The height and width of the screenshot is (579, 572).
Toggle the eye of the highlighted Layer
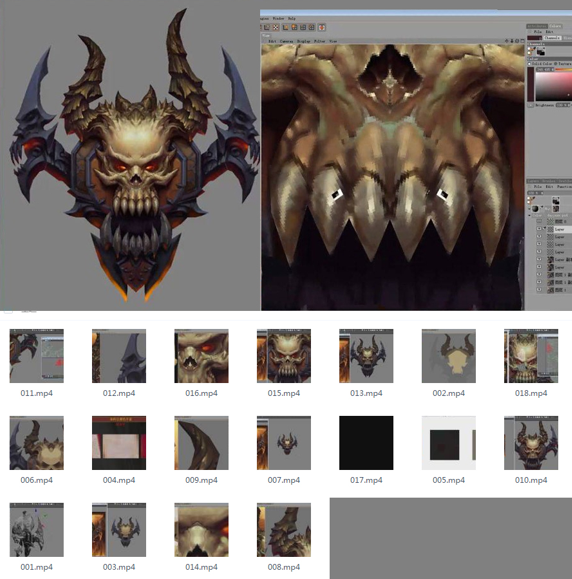tap(539, 229)
